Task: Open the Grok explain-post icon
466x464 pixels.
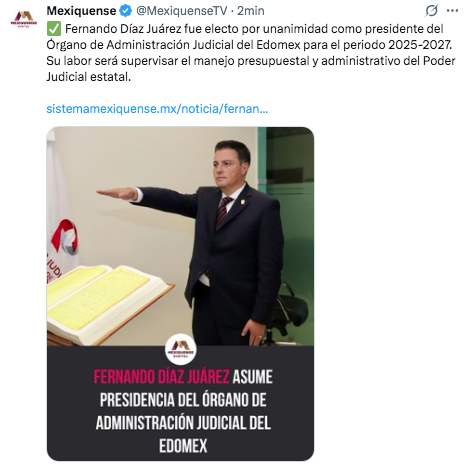Action: coord(431,11)
